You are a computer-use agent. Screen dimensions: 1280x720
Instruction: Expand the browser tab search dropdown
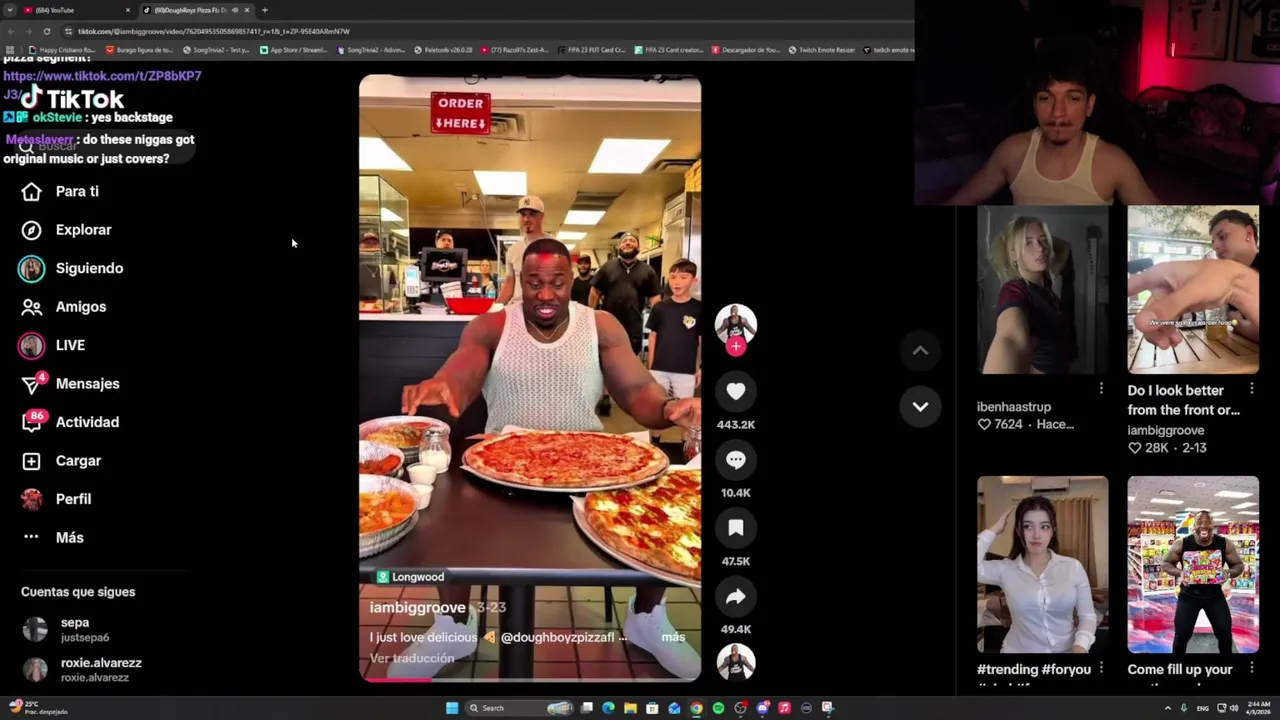9,10
